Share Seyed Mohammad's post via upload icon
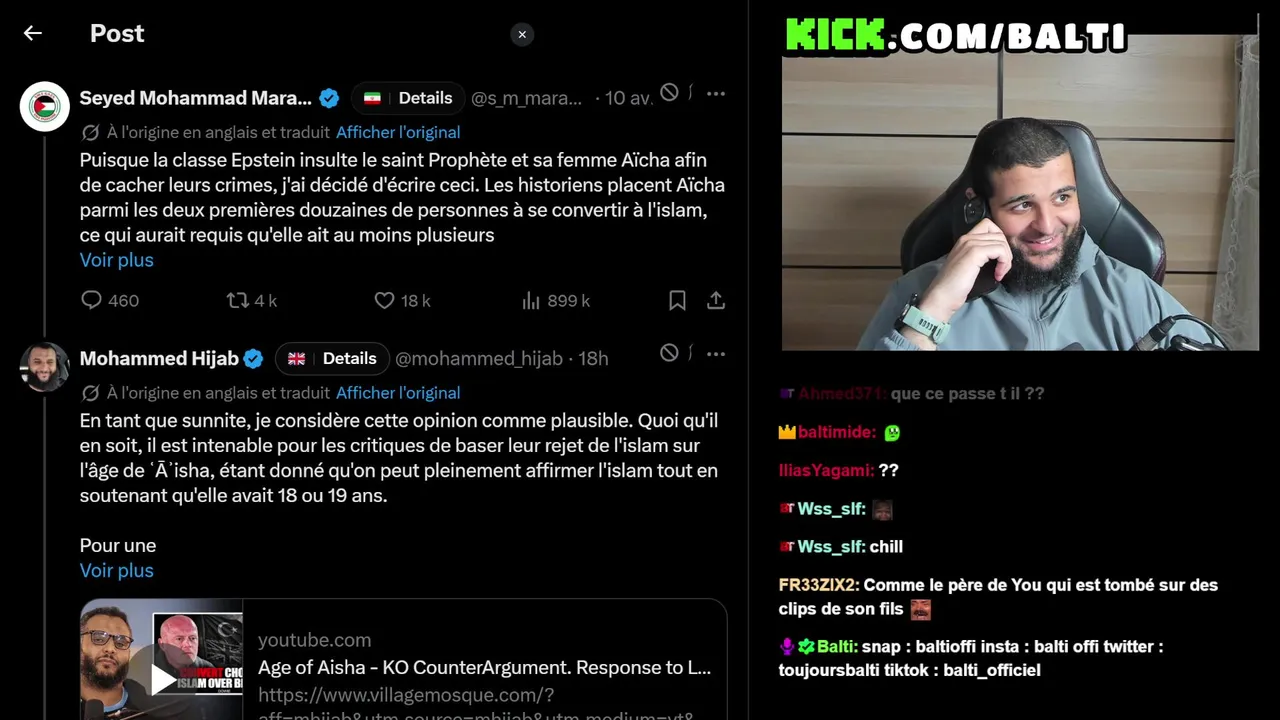This screenshot has height=720, width=1280. pyautogui.click(x=716, y=300)
